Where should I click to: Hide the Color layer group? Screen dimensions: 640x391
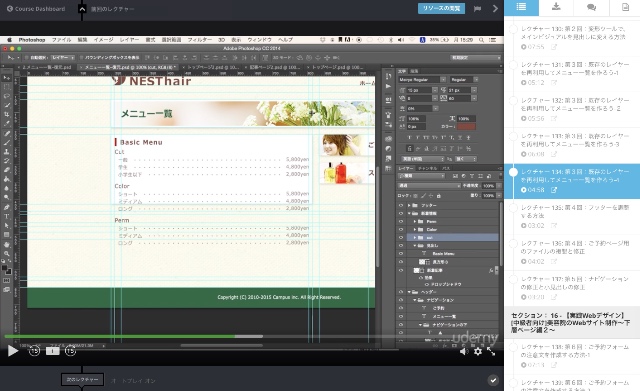(x=401, y=229)
